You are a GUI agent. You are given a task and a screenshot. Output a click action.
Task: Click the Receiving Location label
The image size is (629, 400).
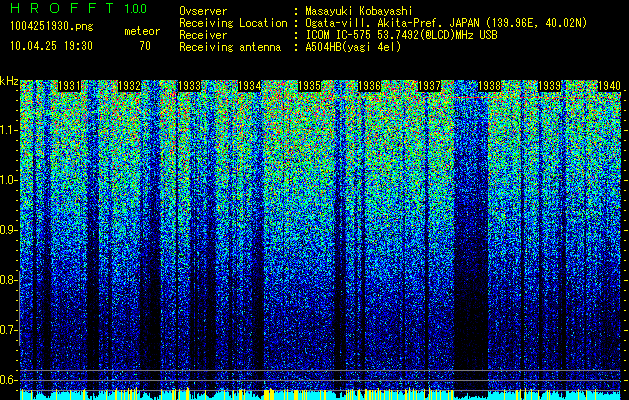click(233, 23)
